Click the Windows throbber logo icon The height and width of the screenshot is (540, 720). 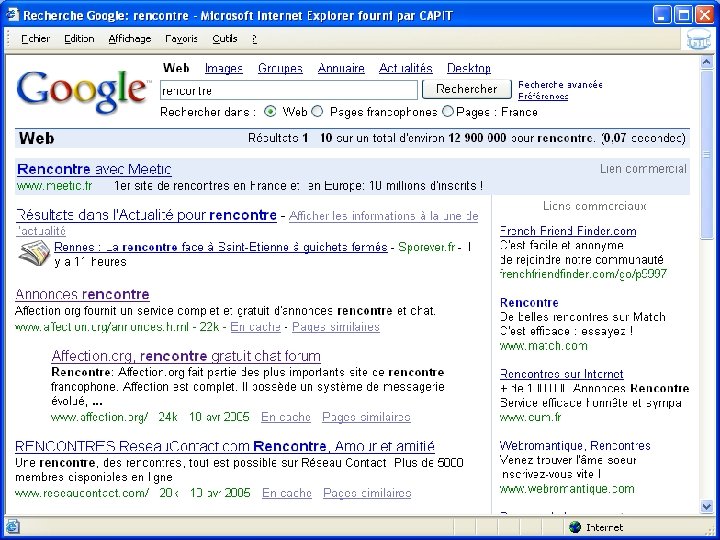coord(698,39)
